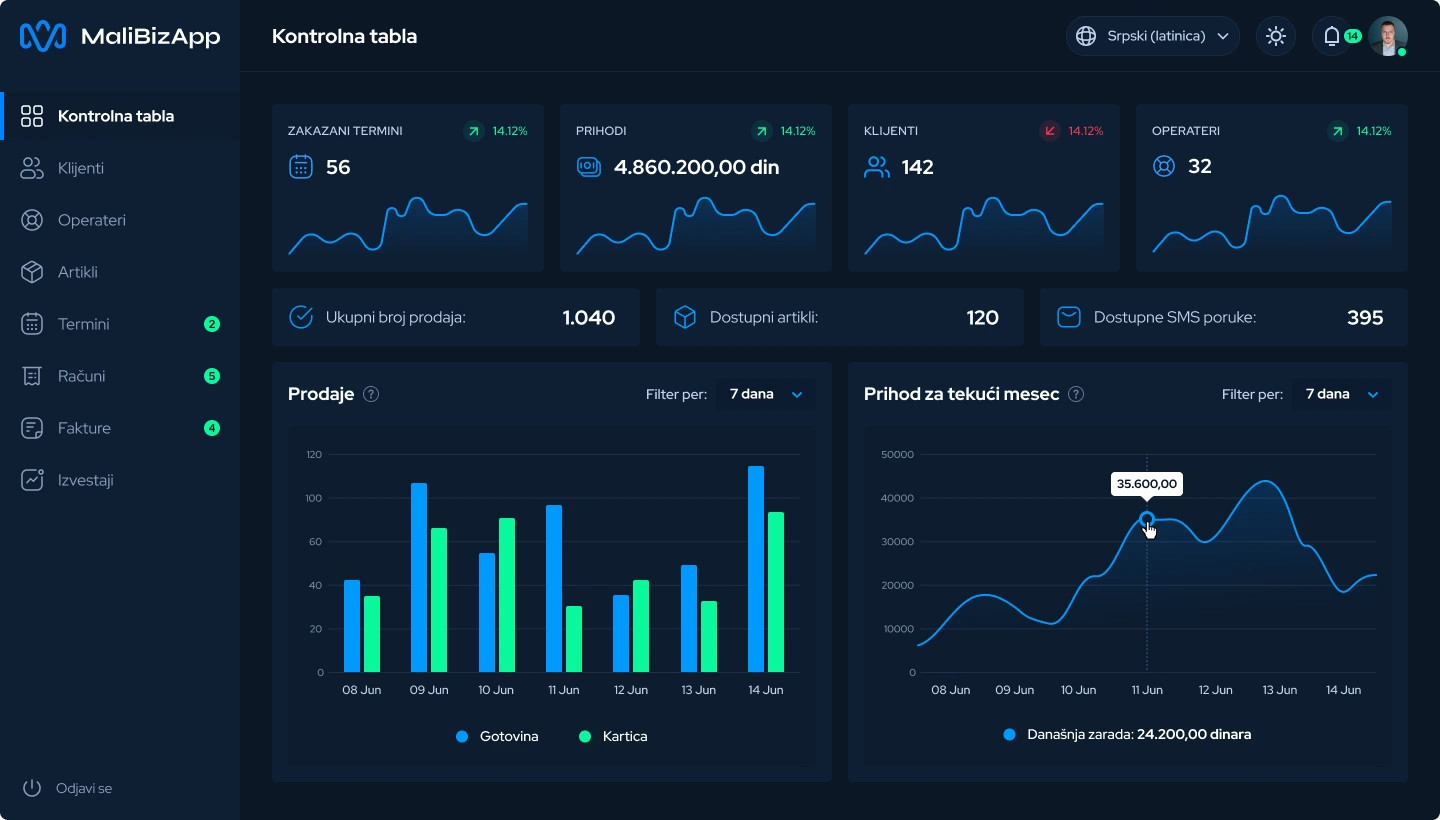Screen dimensions: 1440x820
Task: Open the user profile avatar
Action: click(x=1387, y=36)
